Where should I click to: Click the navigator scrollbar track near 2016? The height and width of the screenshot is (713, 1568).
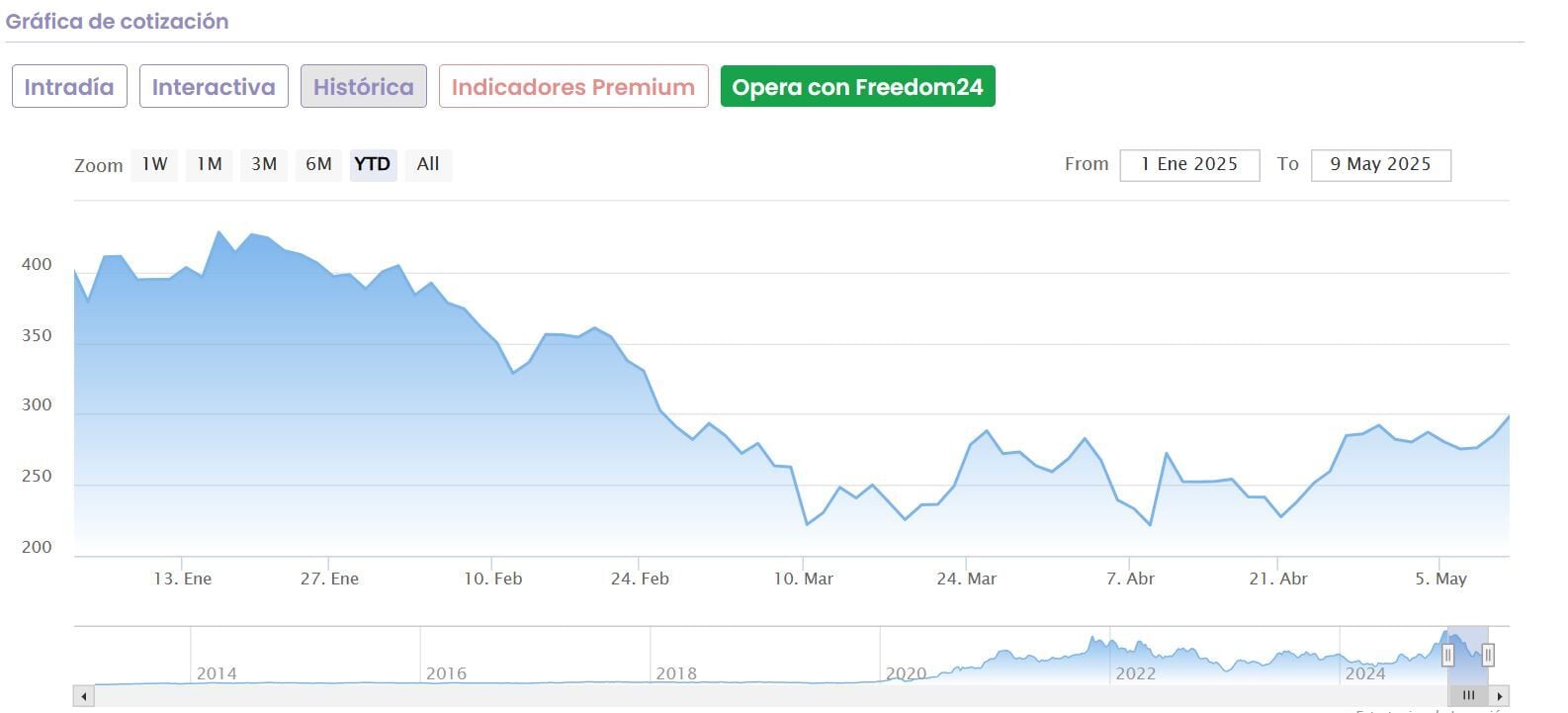[445, 696]
